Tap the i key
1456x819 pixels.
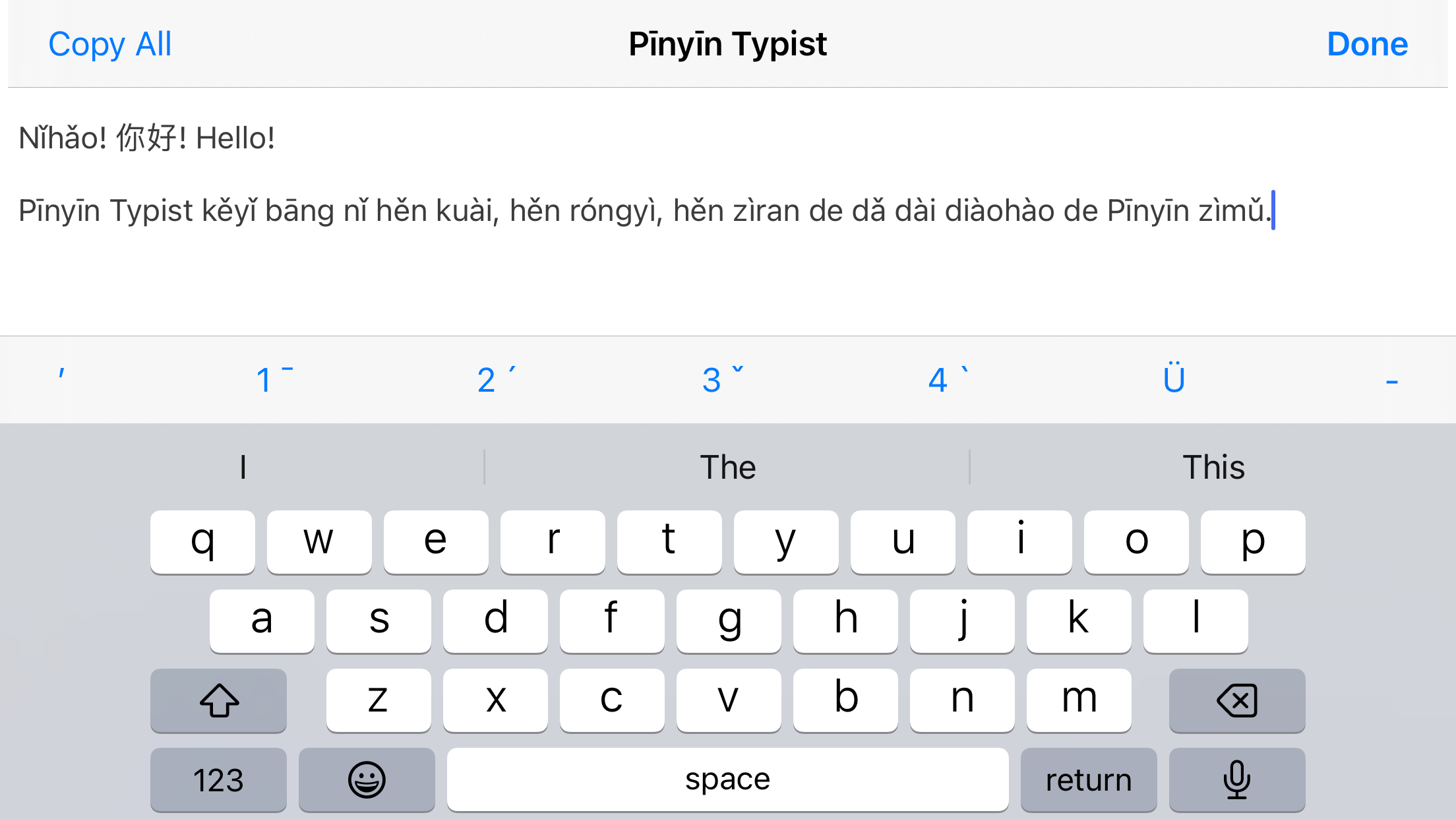point(1019,542)
